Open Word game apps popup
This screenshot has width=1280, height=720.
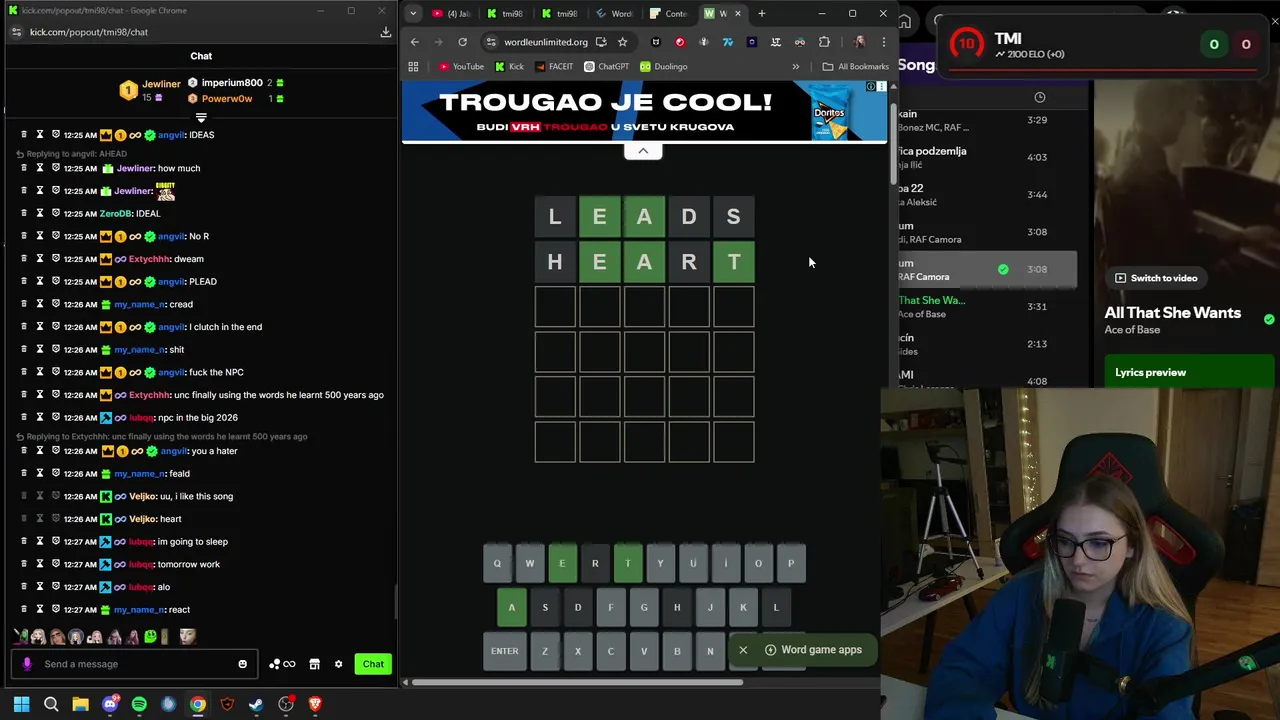pos(813,650)
